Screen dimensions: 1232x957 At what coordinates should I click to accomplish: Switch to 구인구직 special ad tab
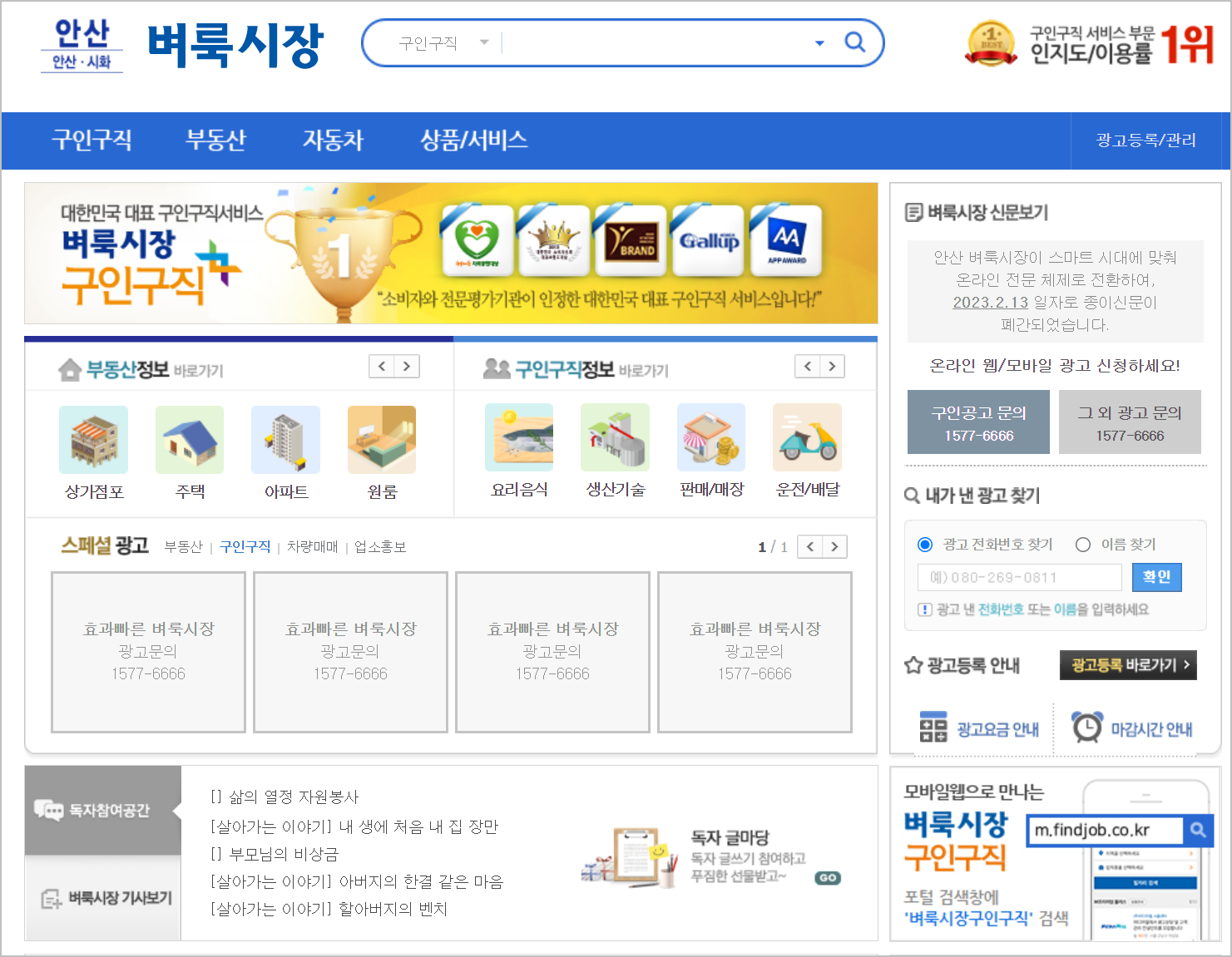[245, 547]
